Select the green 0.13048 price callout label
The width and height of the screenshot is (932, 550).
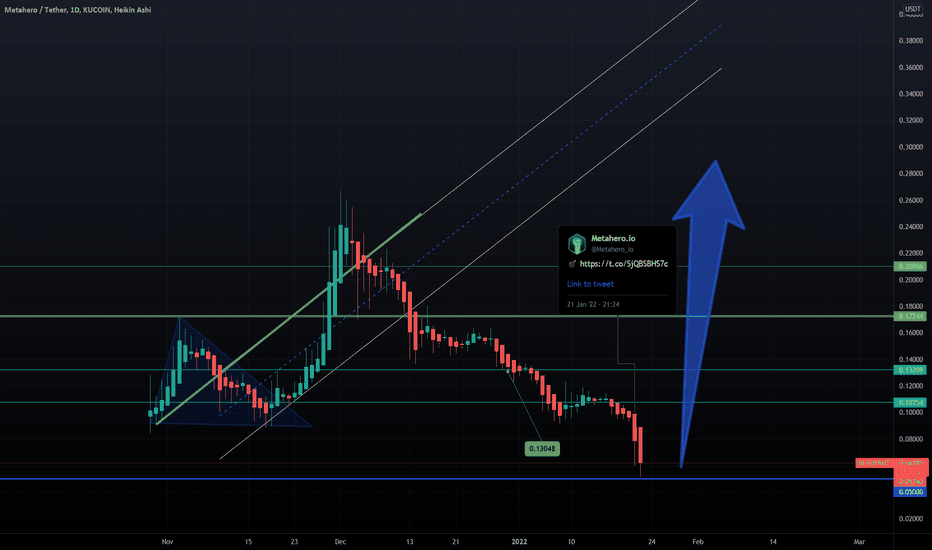542,449
